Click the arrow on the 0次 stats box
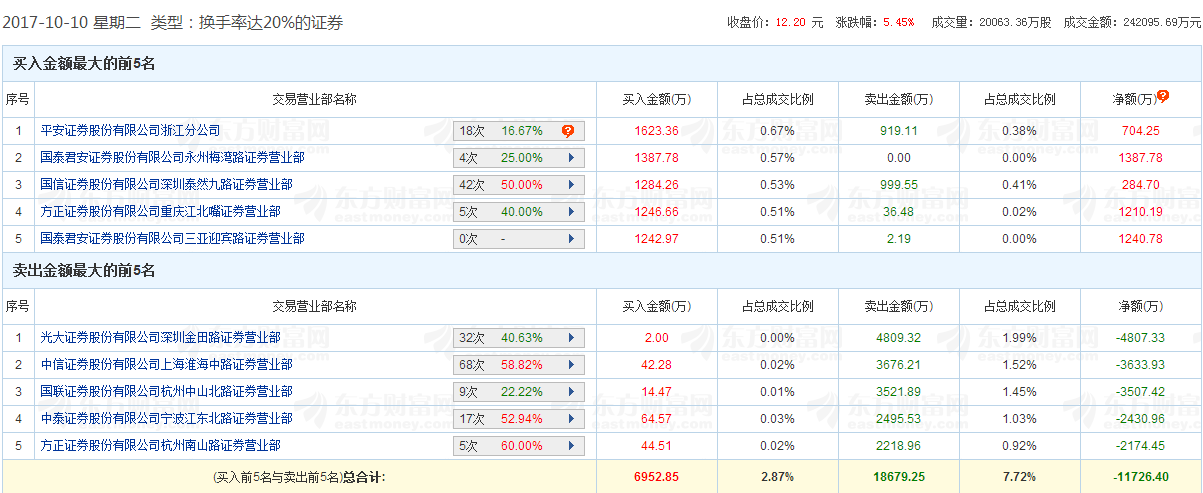The height and width of the screenshot is (493, 1203). [571, 239]
